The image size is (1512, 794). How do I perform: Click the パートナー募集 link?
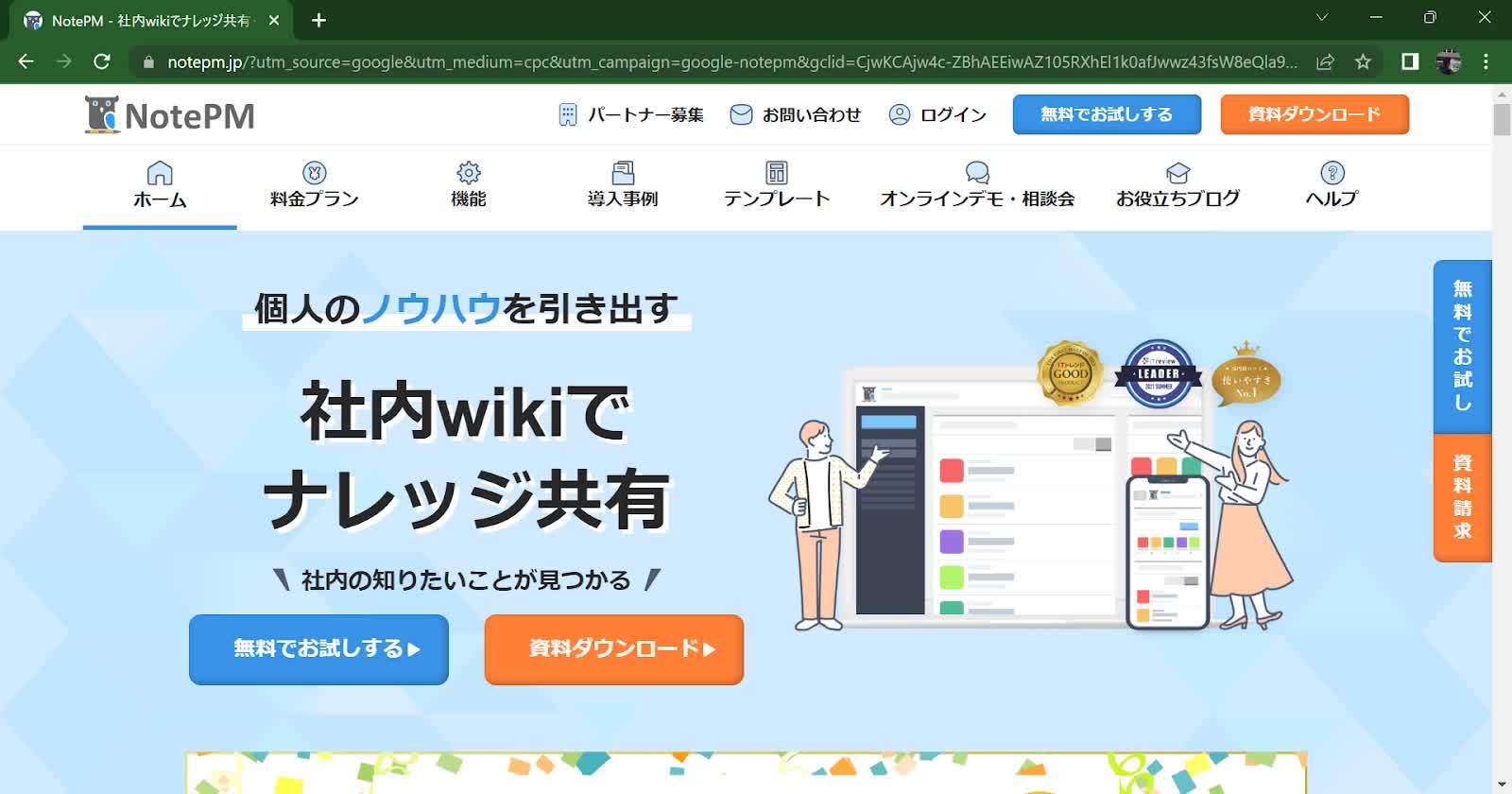click(x=645, y=114)
